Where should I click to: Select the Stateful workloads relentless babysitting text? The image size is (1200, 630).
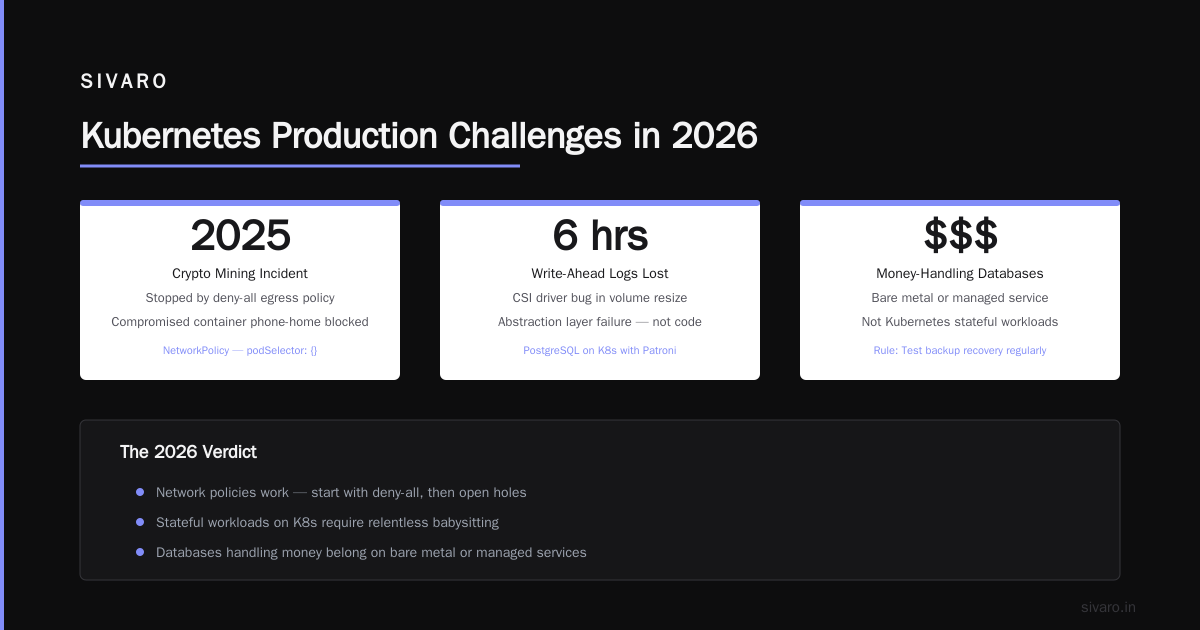(x=327, y=522)
